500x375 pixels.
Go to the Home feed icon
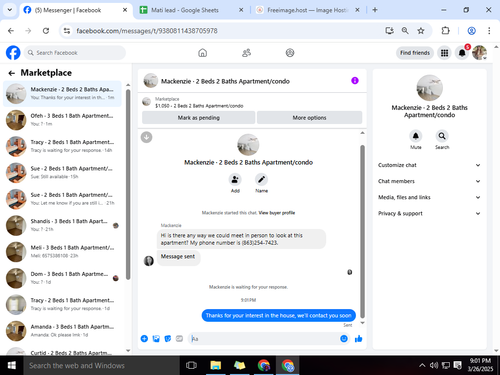coord(202,53)
